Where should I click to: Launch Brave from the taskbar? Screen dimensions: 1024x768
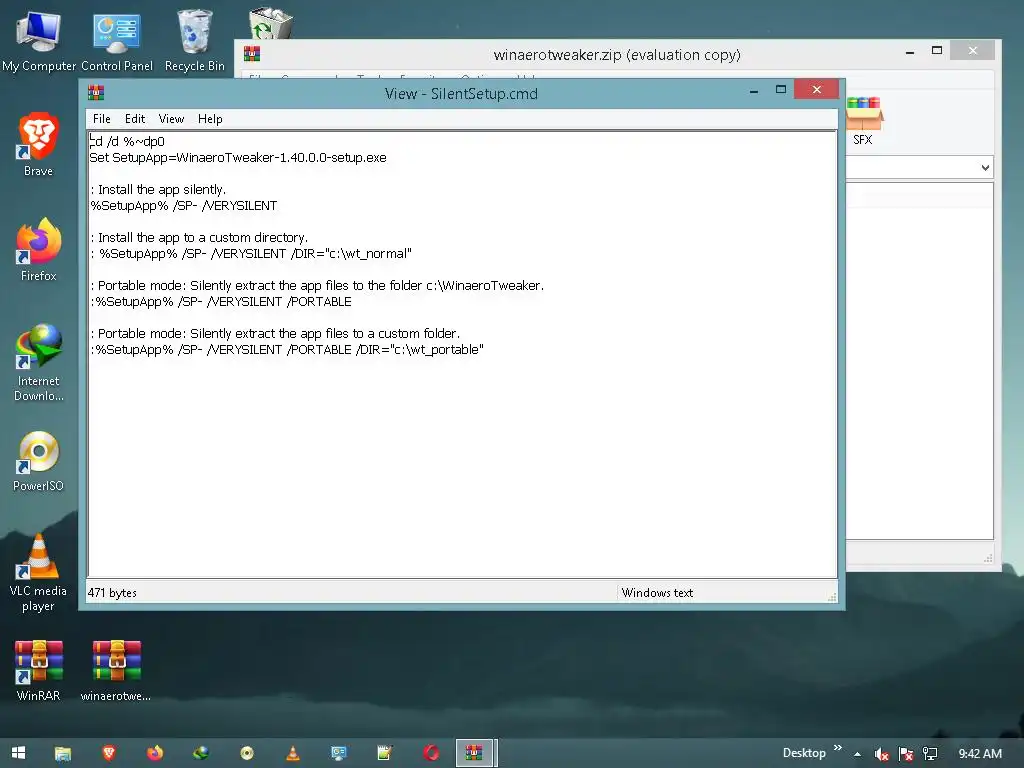[x=109, y=753]
